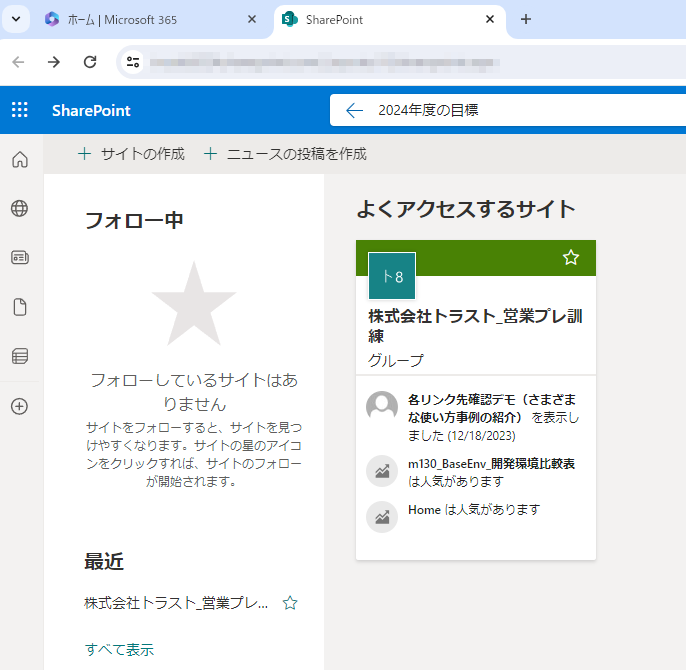Reload the page with browser refresh button
The width and height of the screenshot is (686, 670).
point(90,62)
